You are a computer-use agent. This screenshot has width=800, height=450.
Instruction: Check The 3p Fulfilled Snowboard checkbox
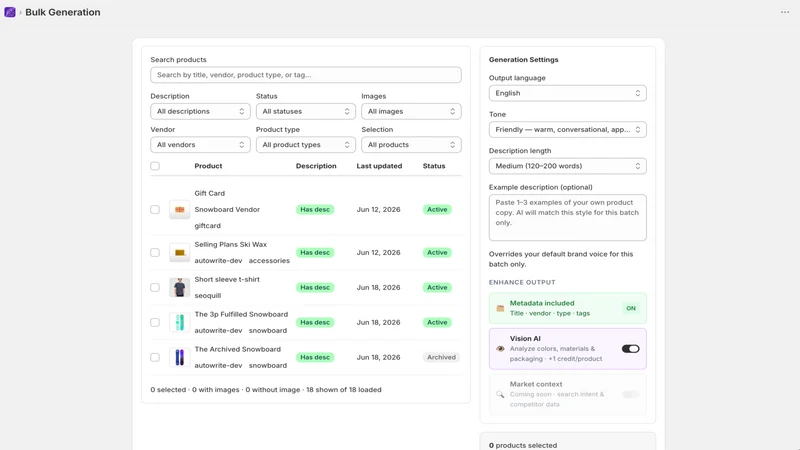click(x=155, y=322)
